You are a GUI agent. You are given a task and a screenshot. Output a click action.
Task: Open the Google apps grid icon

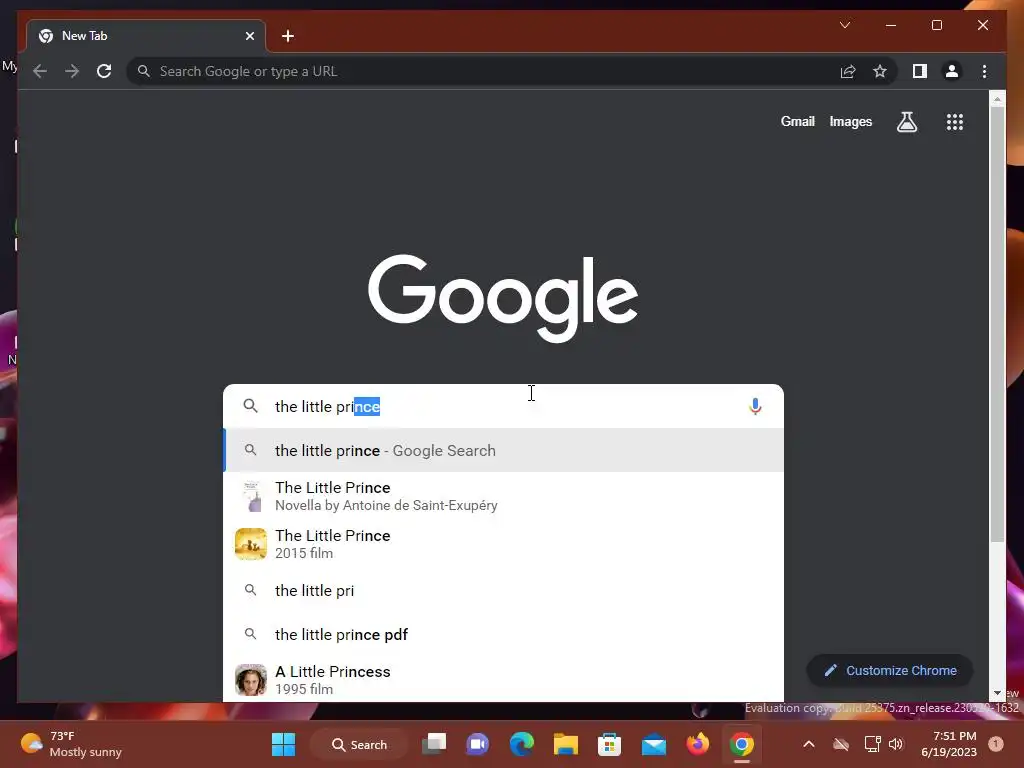pyautogui.click(x=955, y=122)
